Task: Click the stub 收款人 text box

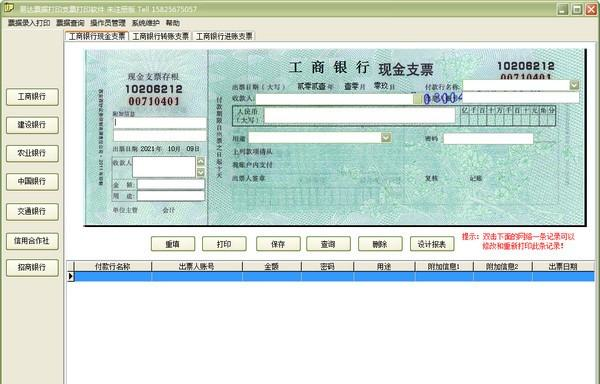Action: pyautogui.click(x=164, y=167)
